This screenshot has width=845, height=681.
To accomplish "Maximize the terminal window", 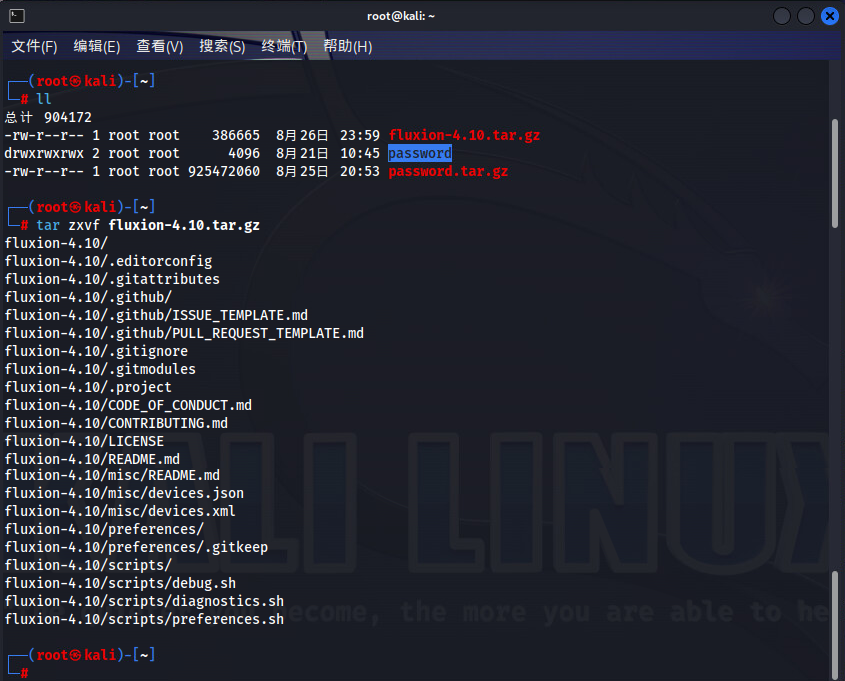I will point(806,16).
